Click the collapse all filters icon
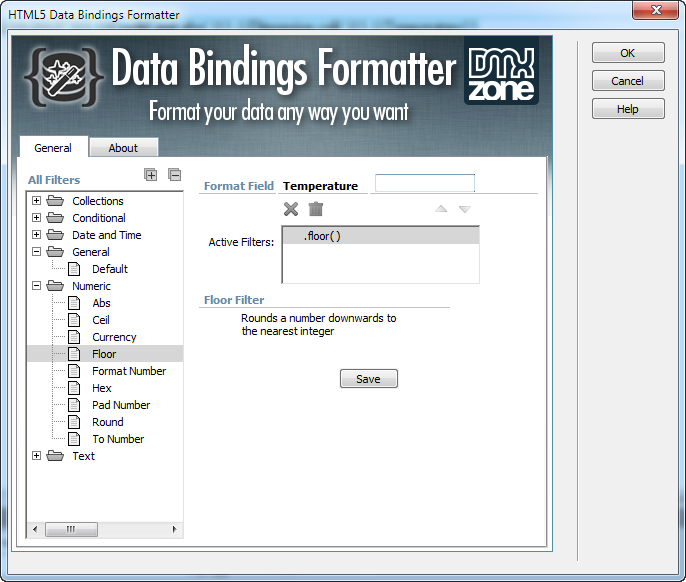This screenshot has width=686, height=582. pyautogui.click(x=175, y=175)
